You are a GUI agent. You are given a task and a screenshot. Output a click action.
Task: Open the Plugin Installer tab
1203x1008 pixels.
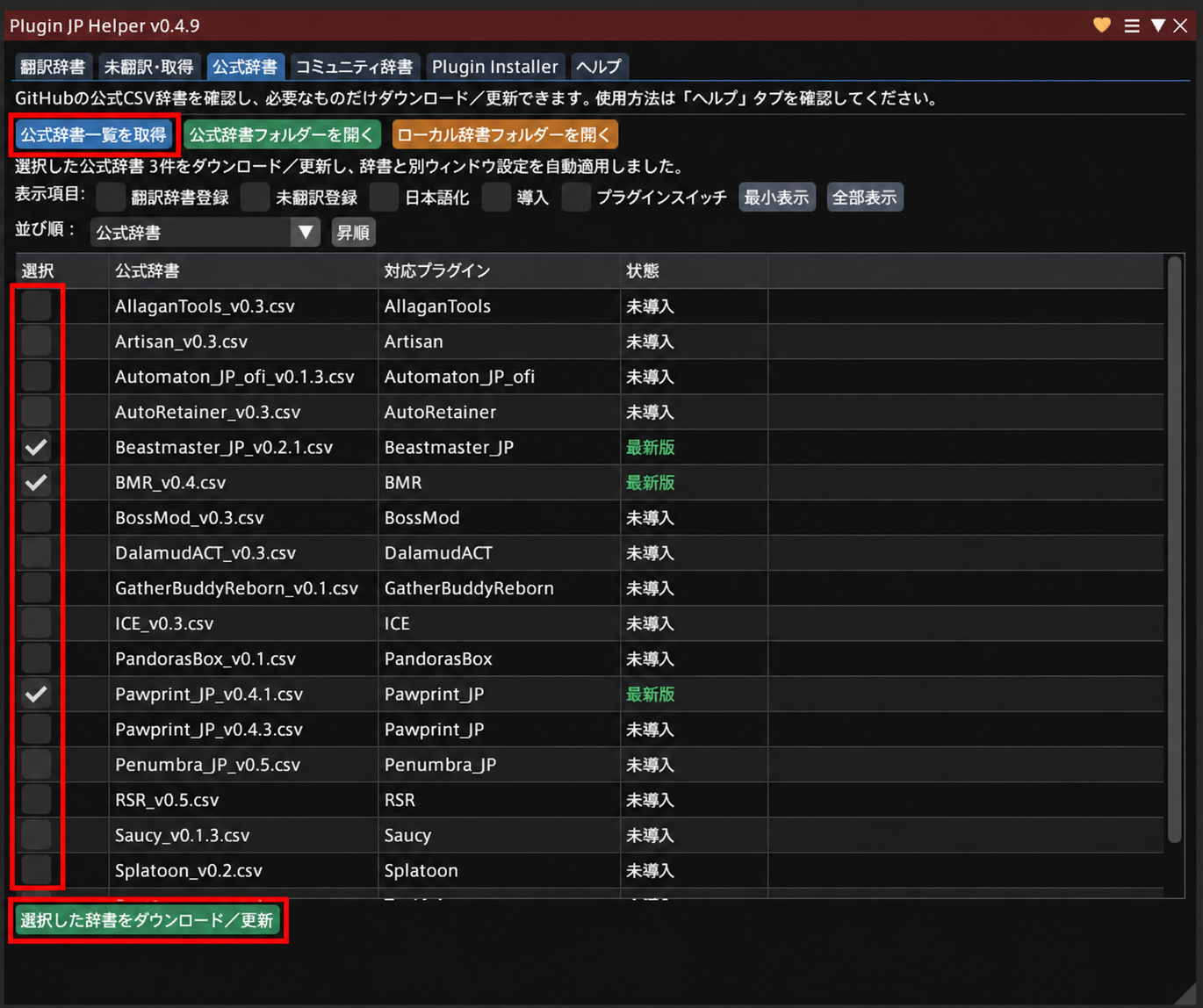pyautogui.click(x=494, y=67)
